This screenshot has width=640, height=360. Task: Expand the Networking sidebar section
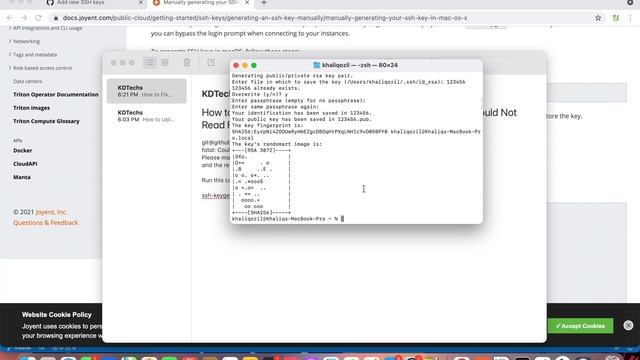[24, 41]
